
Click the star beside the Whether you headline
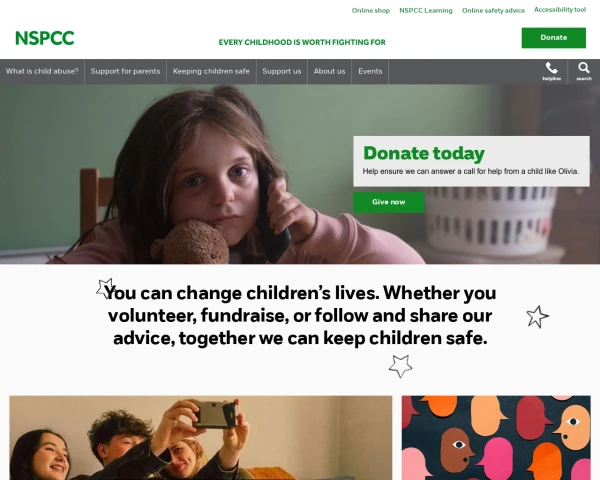(537, 317)
